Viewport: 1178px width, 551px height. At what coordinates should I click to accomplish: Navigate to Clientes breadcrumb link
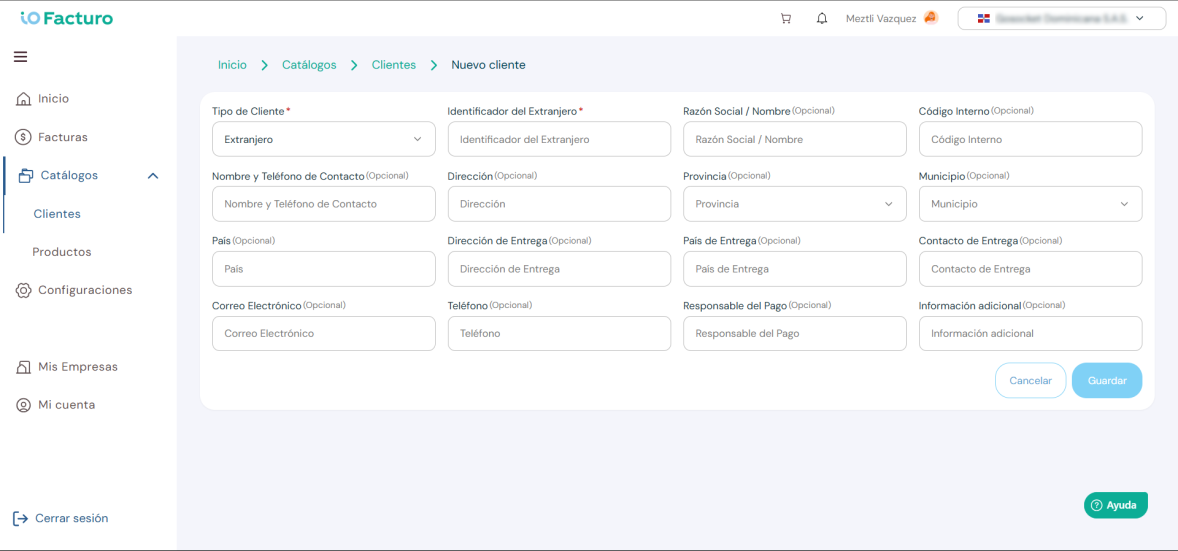tap(394, 65)
